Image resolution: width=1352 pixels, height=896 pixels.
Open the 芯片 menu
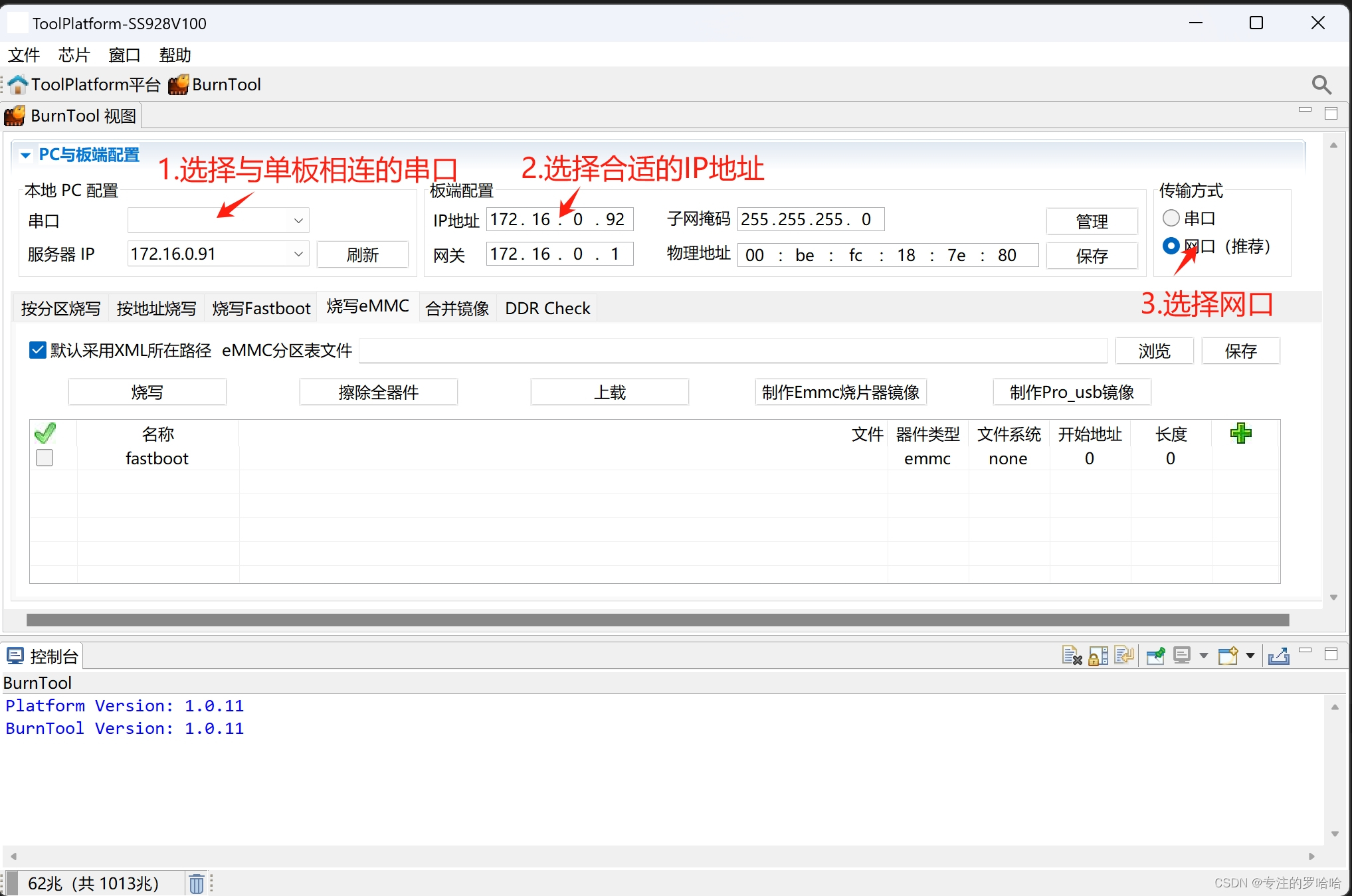point(74,55)
